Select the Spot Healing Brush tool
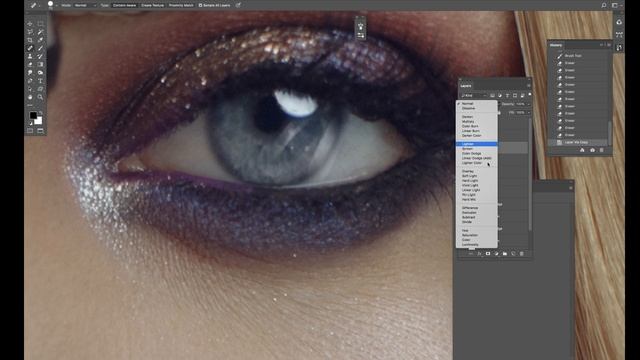 30,48
